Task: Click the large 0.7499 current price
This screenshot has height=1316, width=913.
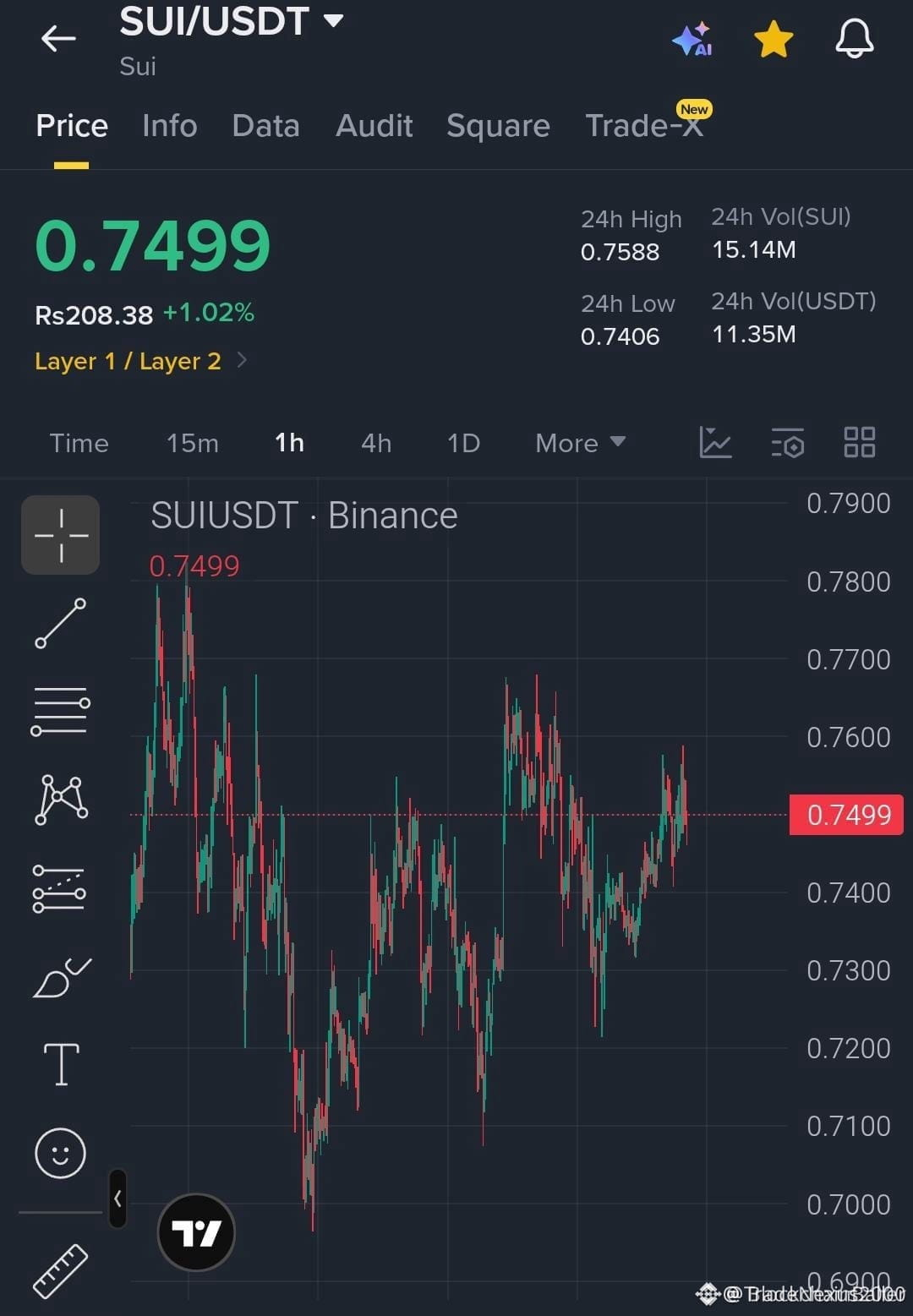Action: [x=152, y=246]
